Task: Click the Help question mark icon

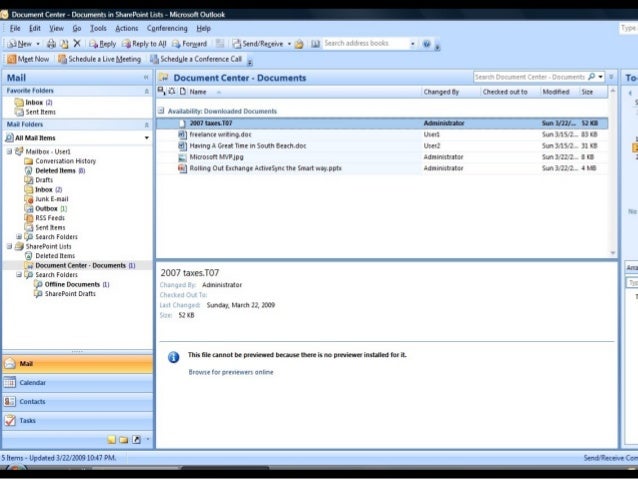Action: [426, 44]
